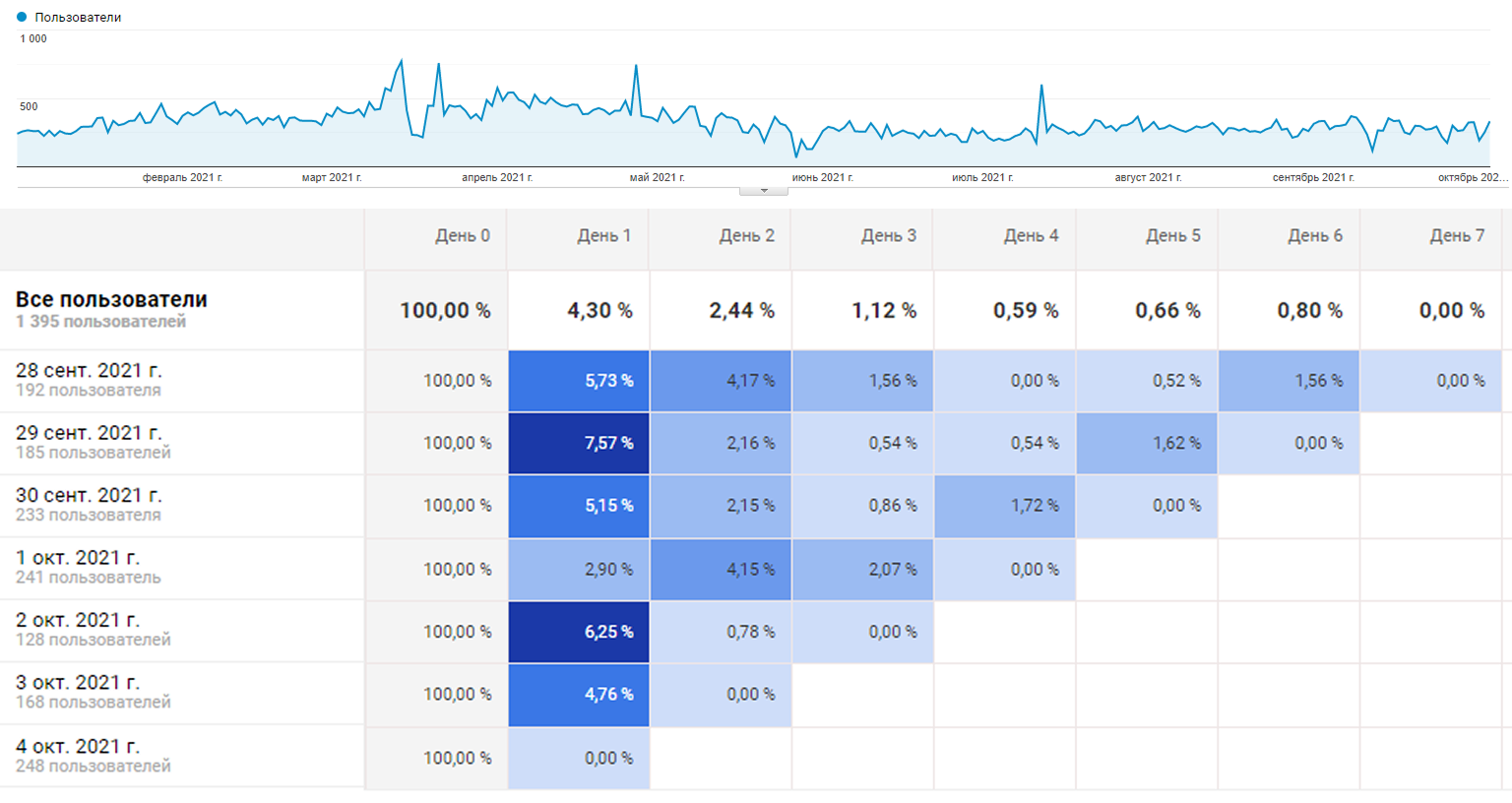The height and width of the screenshot is (803, 1512).
Task: Select the 4 окт. 2021 г. cohort row
Action: tap(77, 747)
